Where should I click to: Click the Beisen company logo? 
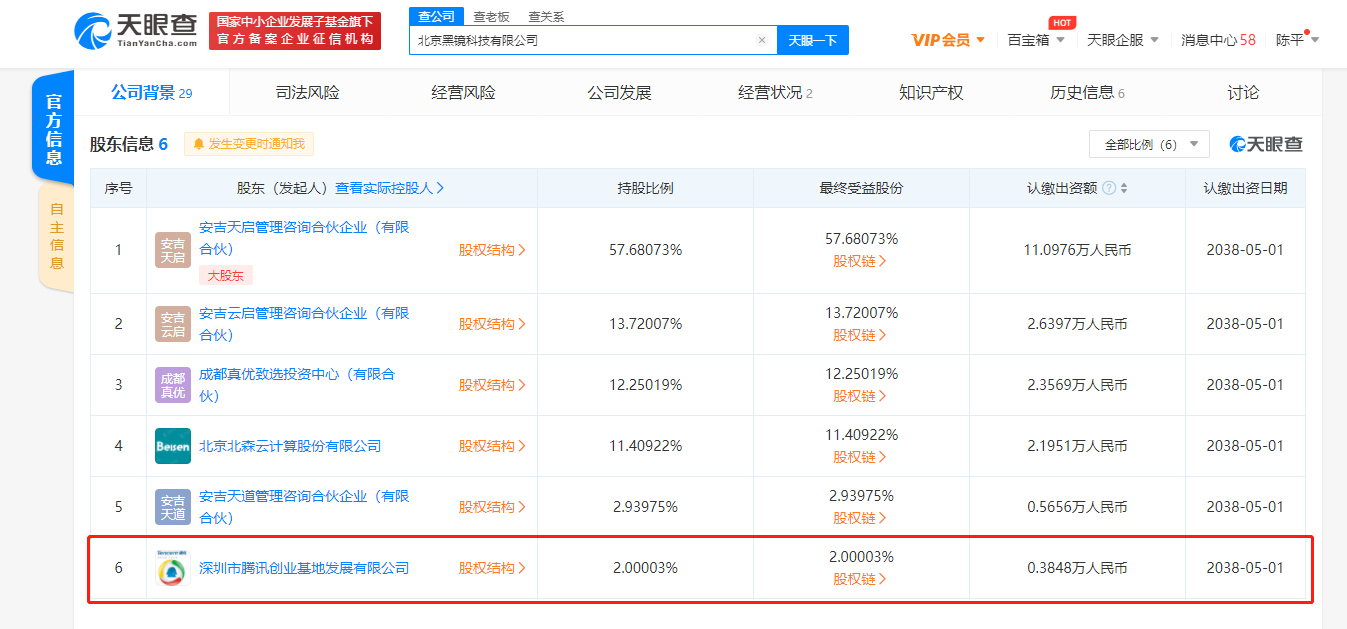coord(173,446)
